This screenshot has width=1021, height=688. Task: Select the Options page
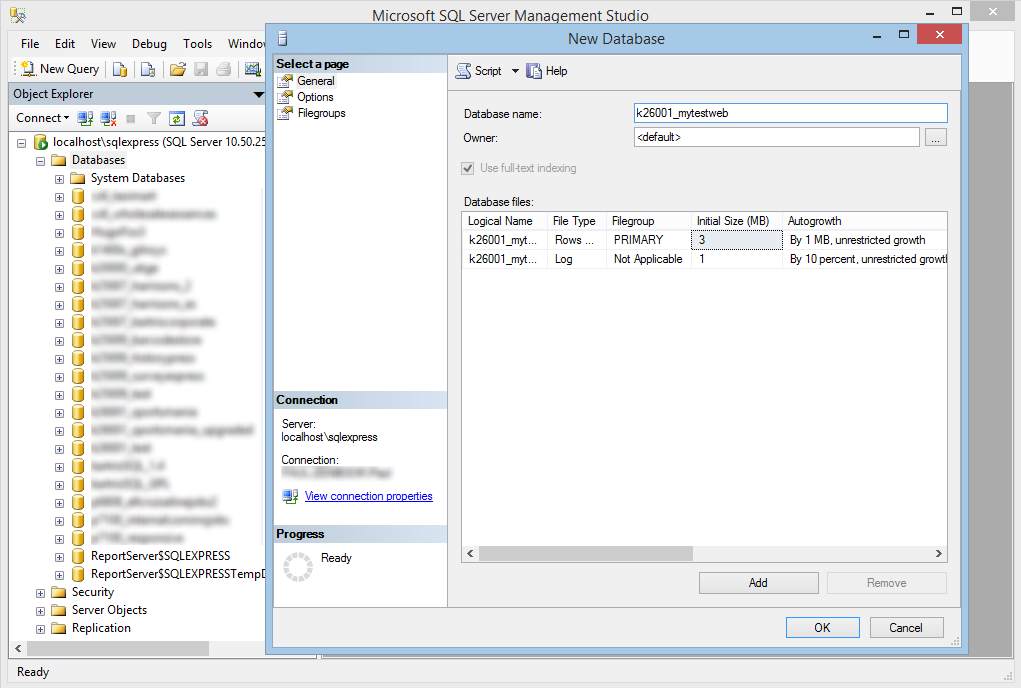[x=315, y=97]
